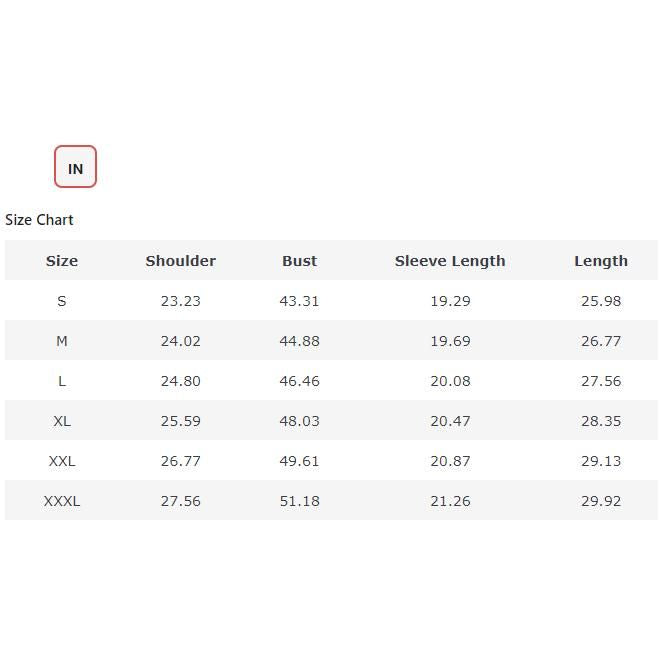Screen dimensions: 663x663
Task: Click the 23.23 shoulder value for S
Action: pyautogui.click(x=181, y=301)
